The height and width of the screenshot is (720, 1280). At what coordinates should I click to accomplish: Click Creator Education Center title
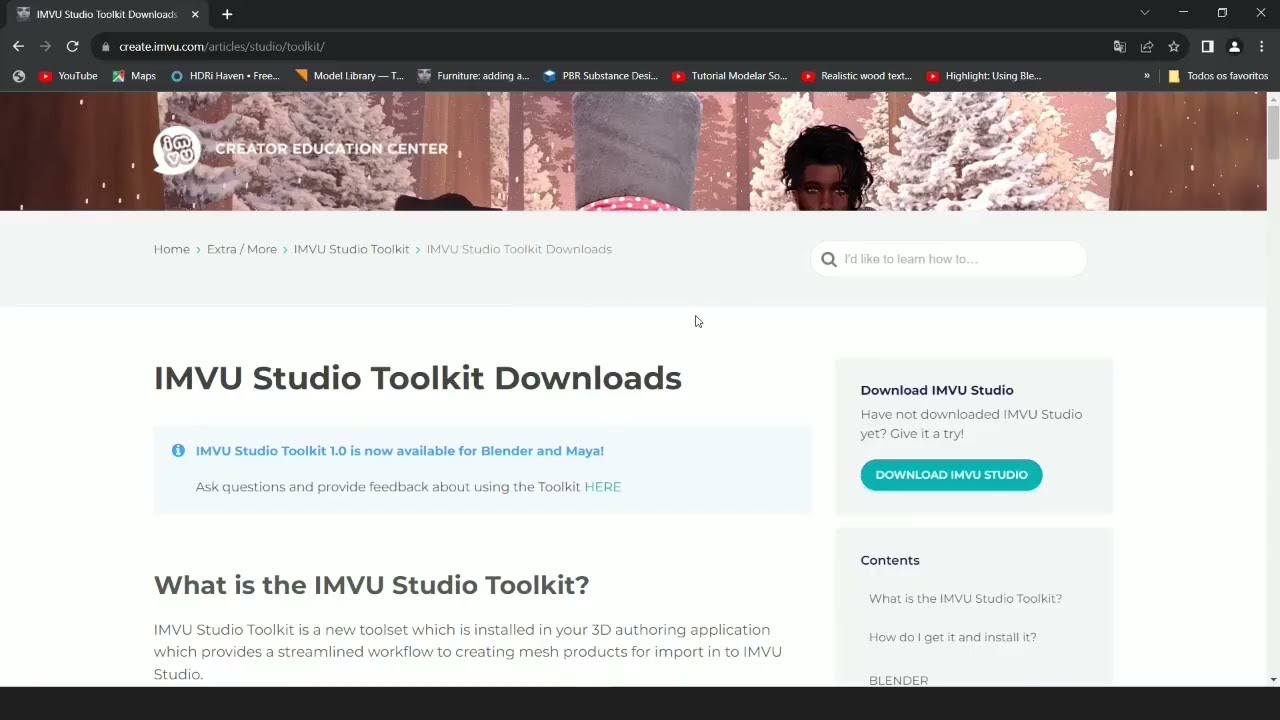click(x=331, y=149)
